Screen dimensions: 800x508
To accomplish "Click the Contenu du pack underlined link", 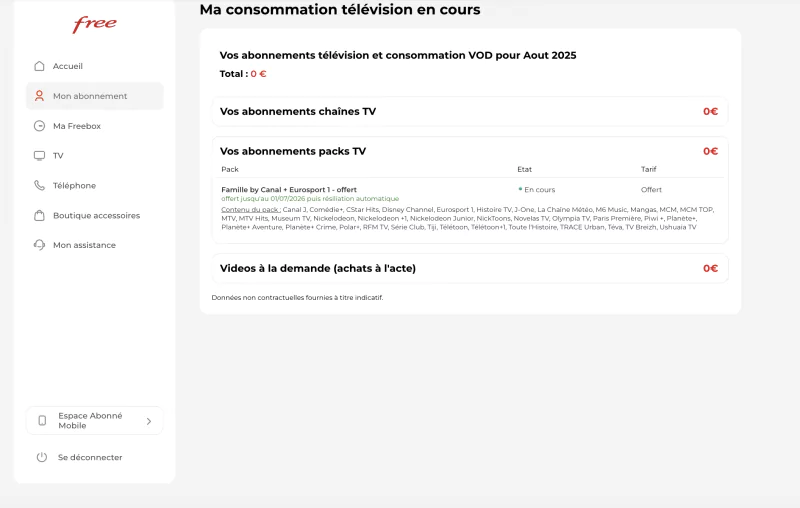I will tap(251, 210).
